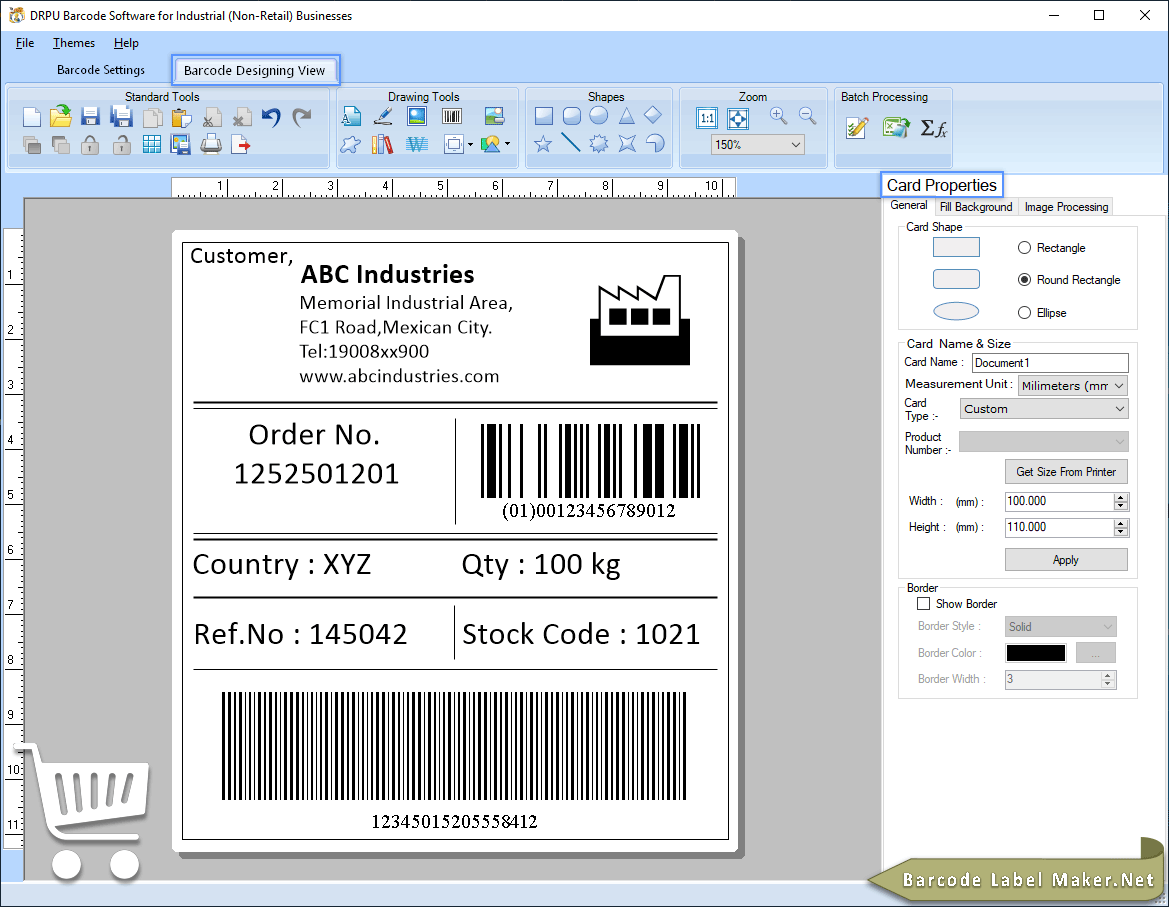The width and height of the screenshot is (1169, 907).
Task: Lock selected object with closed padlock
Action: point(90,144)
